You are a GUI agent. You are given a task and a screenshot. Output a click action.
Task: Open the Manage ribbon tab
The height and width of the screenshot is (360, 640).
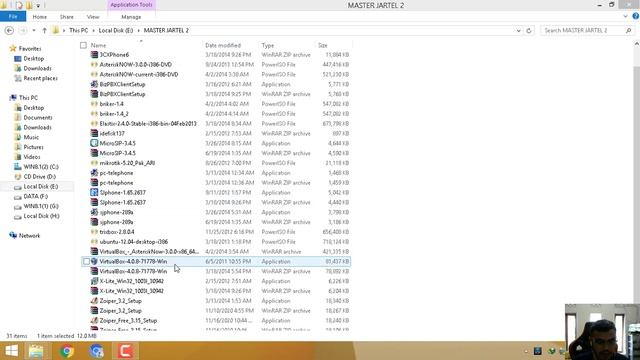[131, 17]
